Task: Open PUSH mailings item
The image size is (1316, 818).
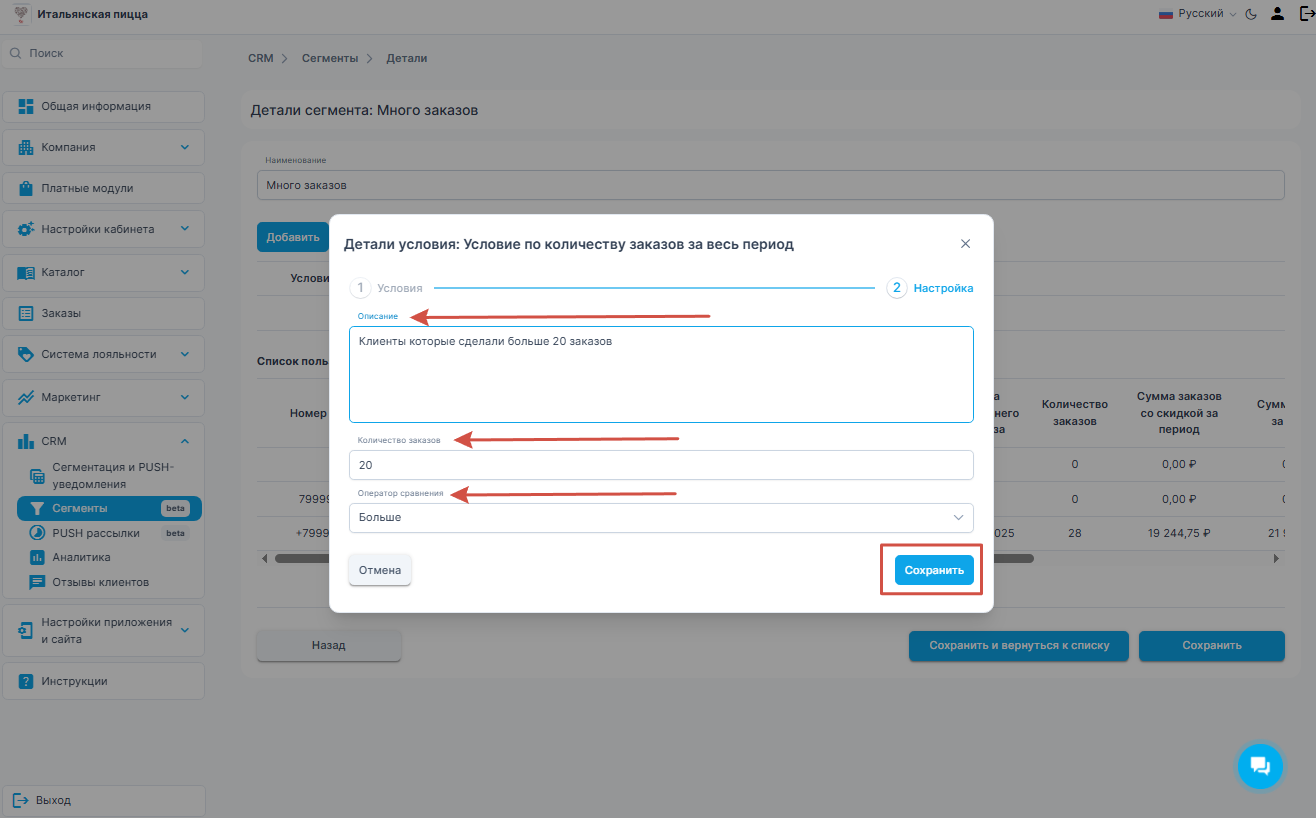Action: pyautogui.click(x=96, y=533)
